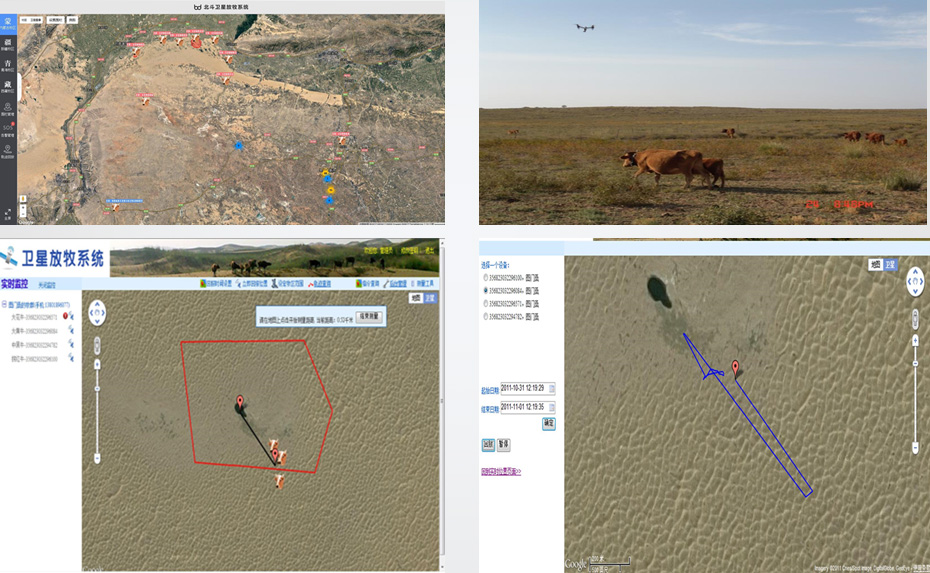Click the purple link below playback buttons
This screenshot has width=930, height=573.
pyautogui.click(x=500, y=471)
